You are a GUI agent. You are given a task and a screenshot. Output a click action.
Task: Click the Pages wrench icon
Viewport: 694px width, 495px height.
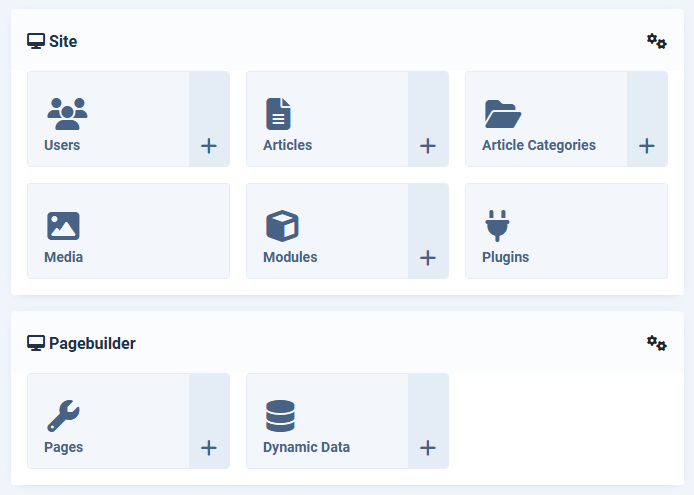(x=63, y=415)
